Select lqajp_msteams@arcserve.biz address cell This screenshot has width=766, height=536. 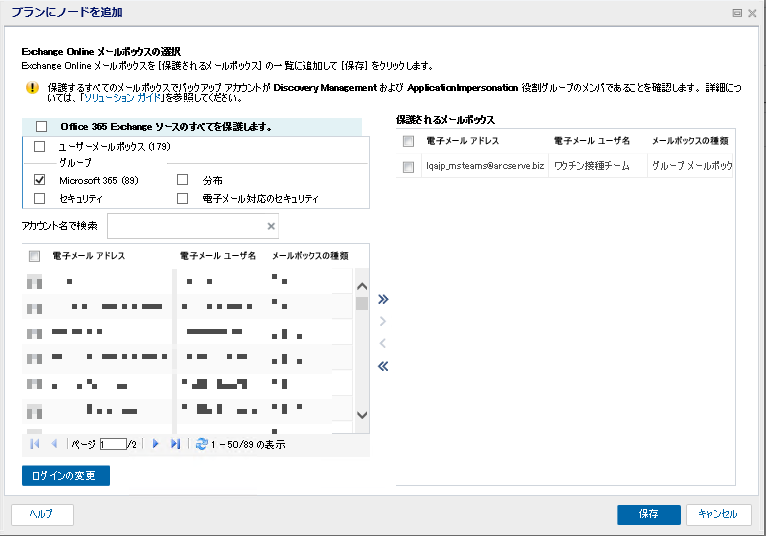pyautogui.click(x=485, y=166)
